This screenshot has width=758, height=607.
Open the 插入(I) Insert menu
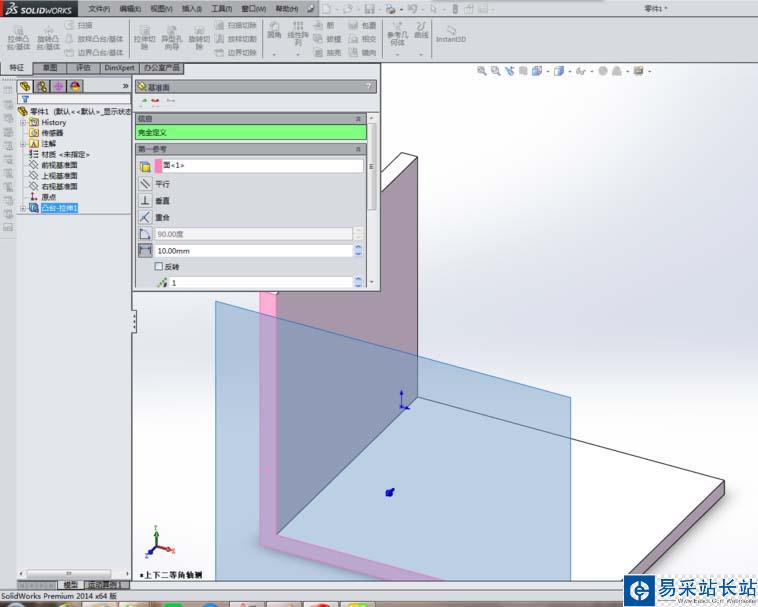[191, 9]
